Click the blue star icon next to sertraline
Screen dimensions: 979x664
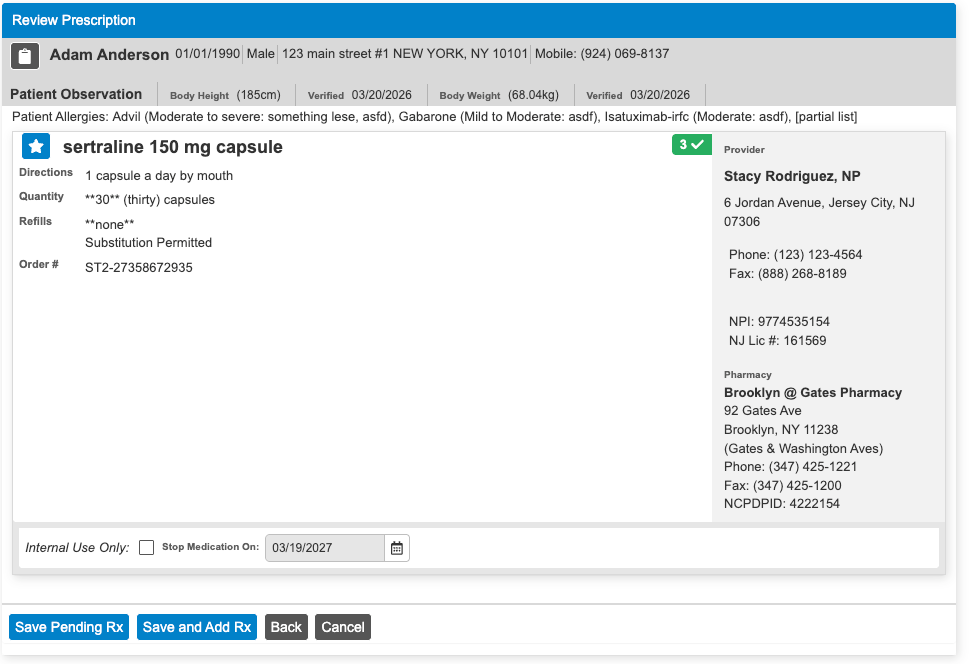[36, 147]
